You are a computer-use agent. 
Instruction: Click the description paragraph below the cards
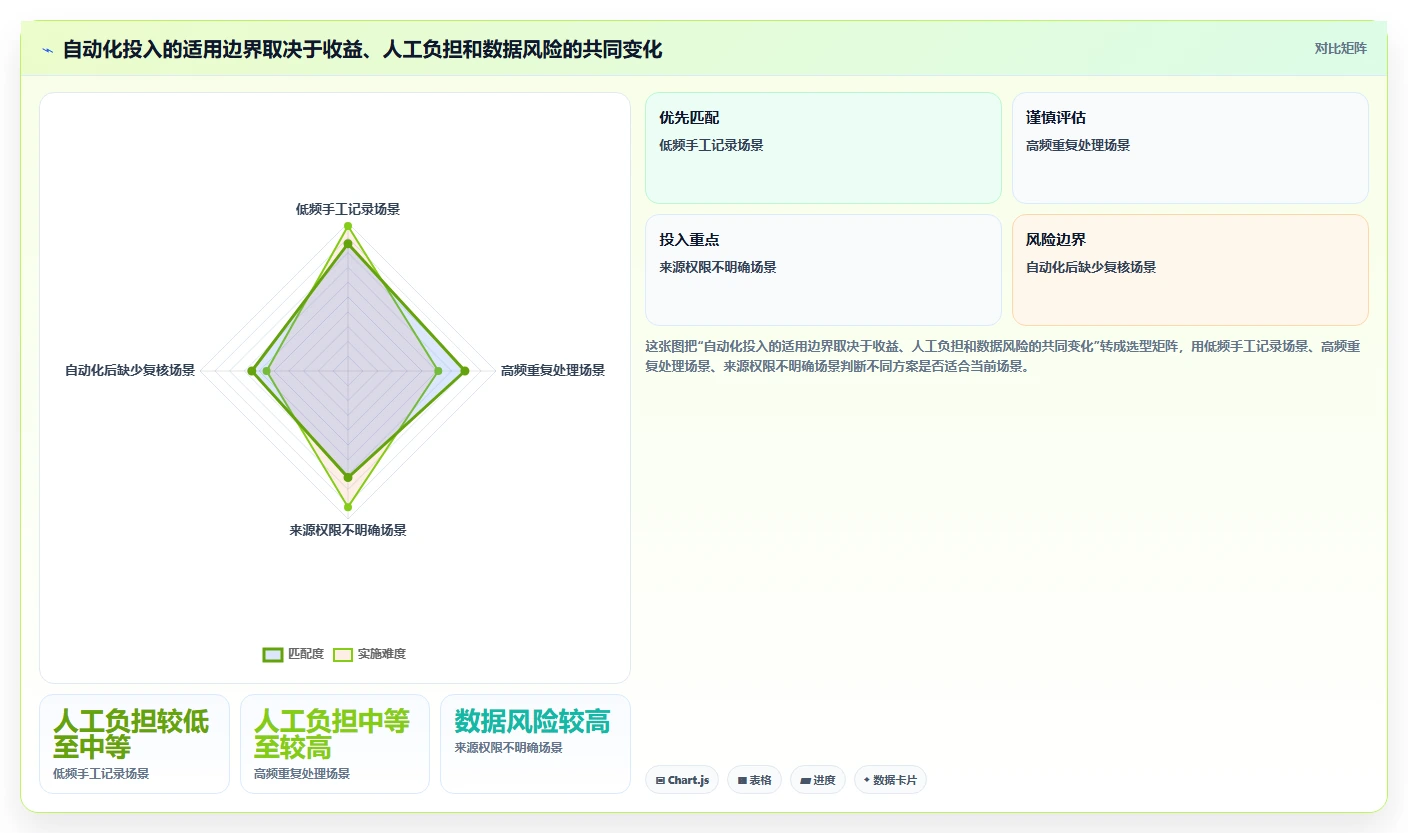tap(1005, 356)
